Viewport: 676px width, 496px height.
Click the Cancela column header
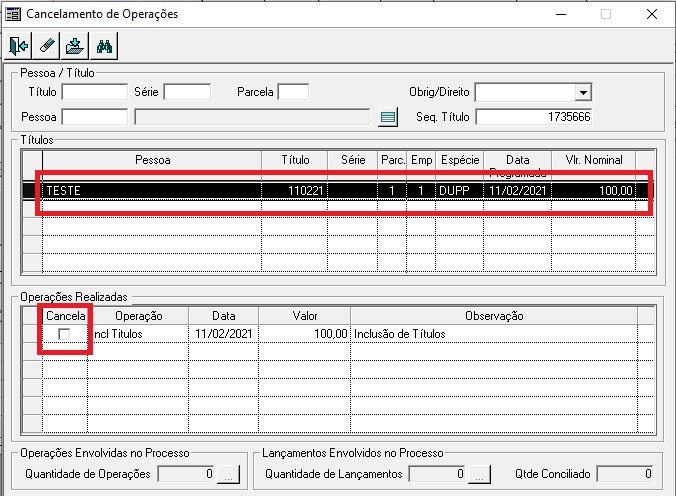[66, 316]
